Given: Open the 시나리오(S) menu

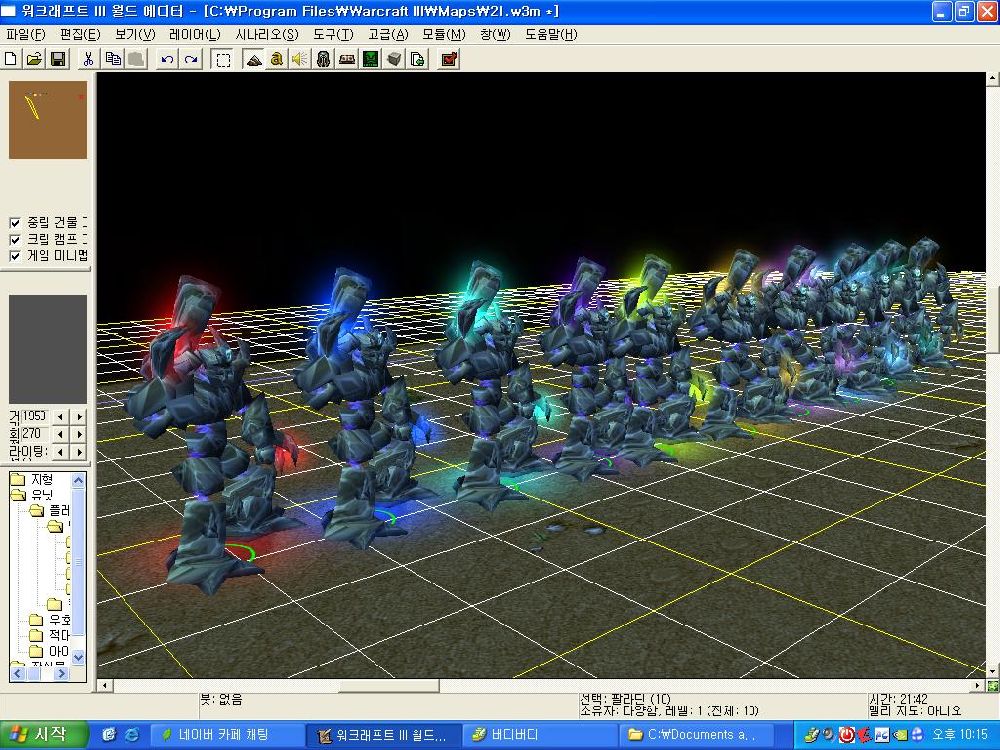Looking at the screenshot, I should point(267,34).
